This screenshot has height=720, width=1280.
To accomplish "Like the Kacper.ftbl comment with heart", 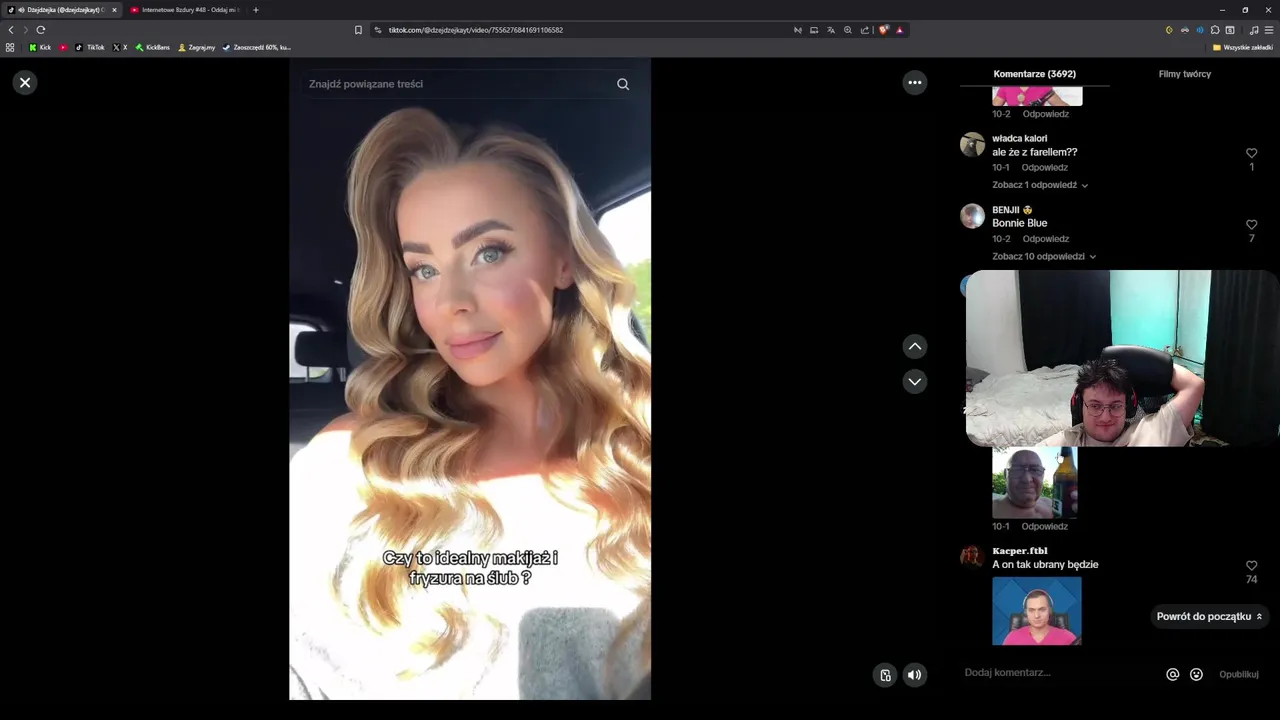I will pyautogui.click(x=1251, y=566).
